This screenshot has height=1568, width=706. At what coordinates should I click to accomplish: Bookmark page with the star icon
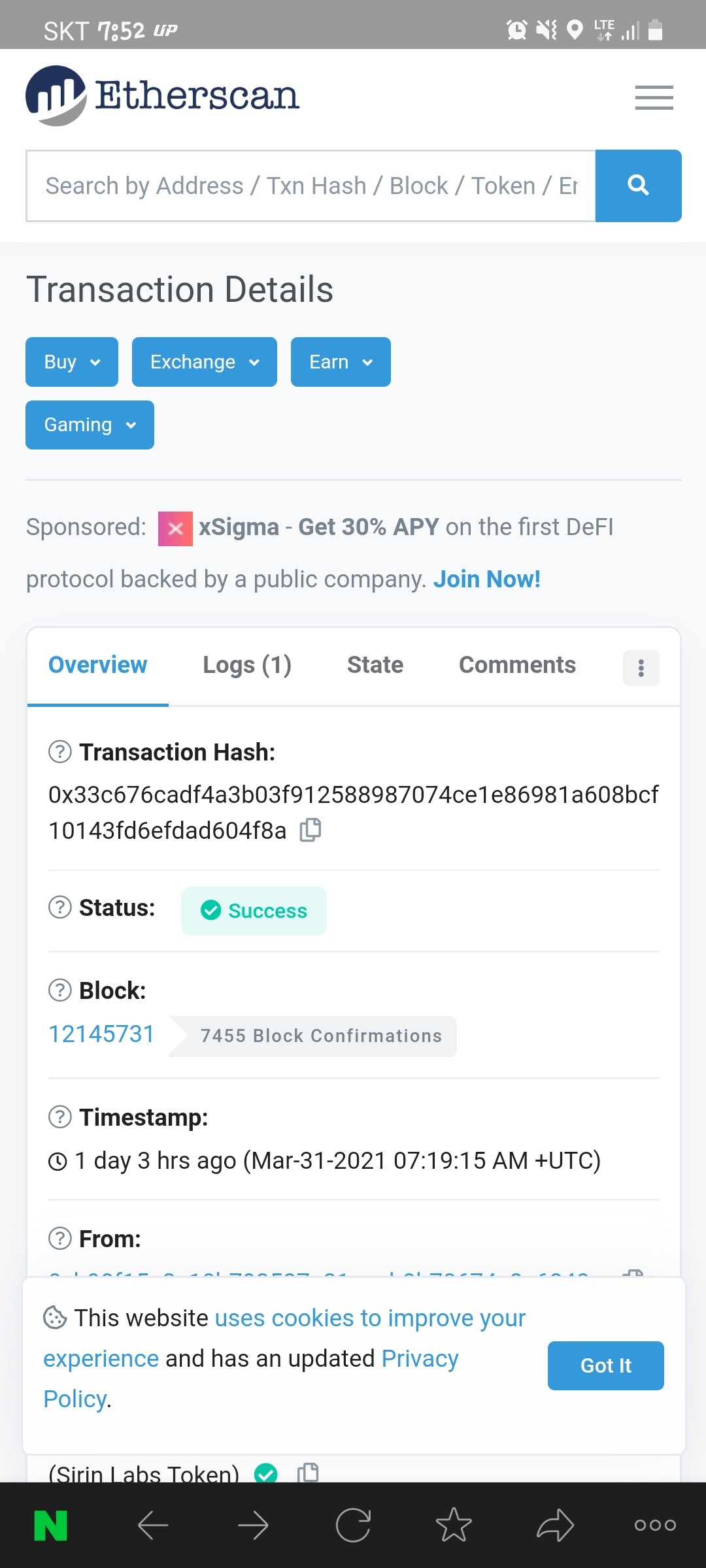(454, 1525)
